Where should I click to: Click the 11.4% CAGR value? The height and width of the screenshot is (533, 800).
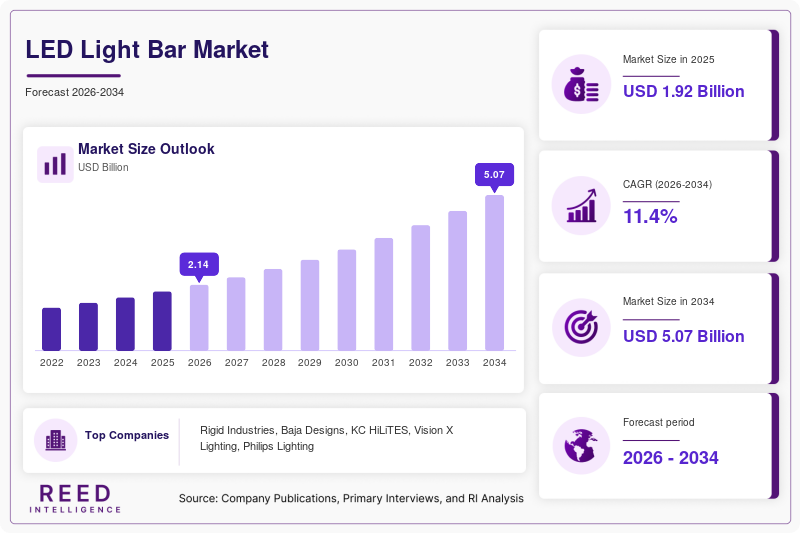[650, 216]
